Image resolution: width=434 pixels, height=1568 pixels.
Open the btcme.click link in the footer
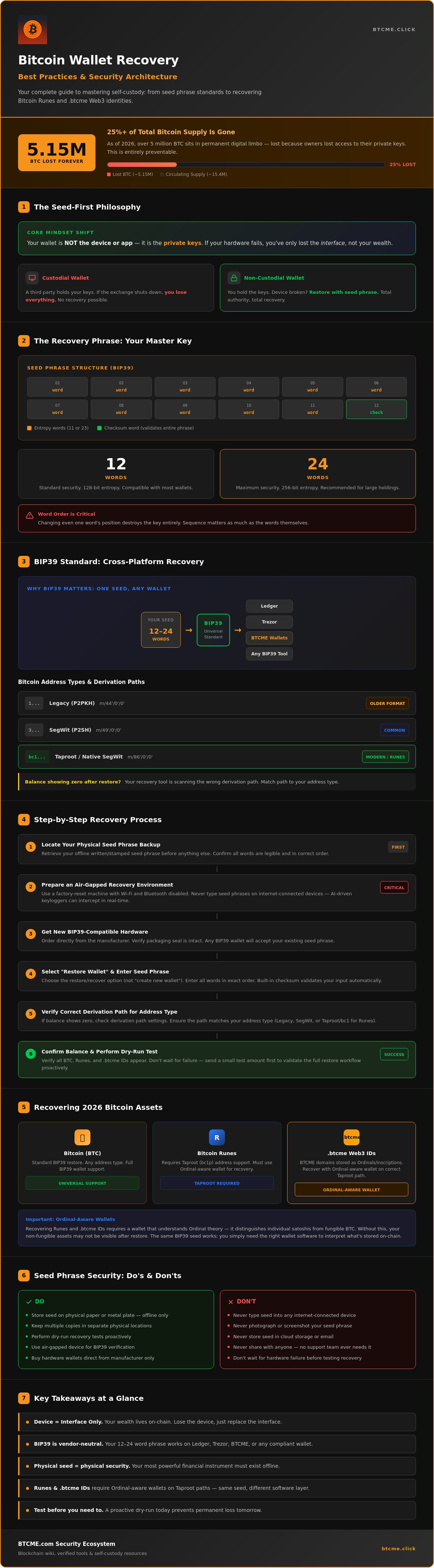coord(399,1548)
